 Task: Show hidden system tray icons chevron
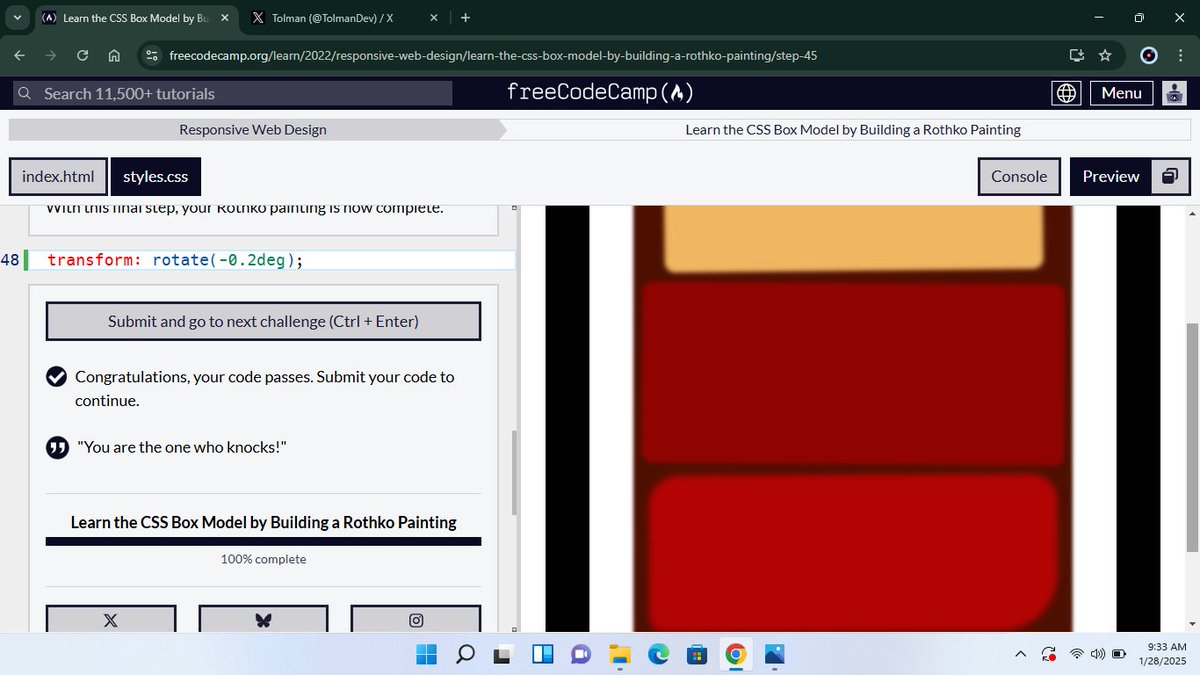coord(1021,654)
